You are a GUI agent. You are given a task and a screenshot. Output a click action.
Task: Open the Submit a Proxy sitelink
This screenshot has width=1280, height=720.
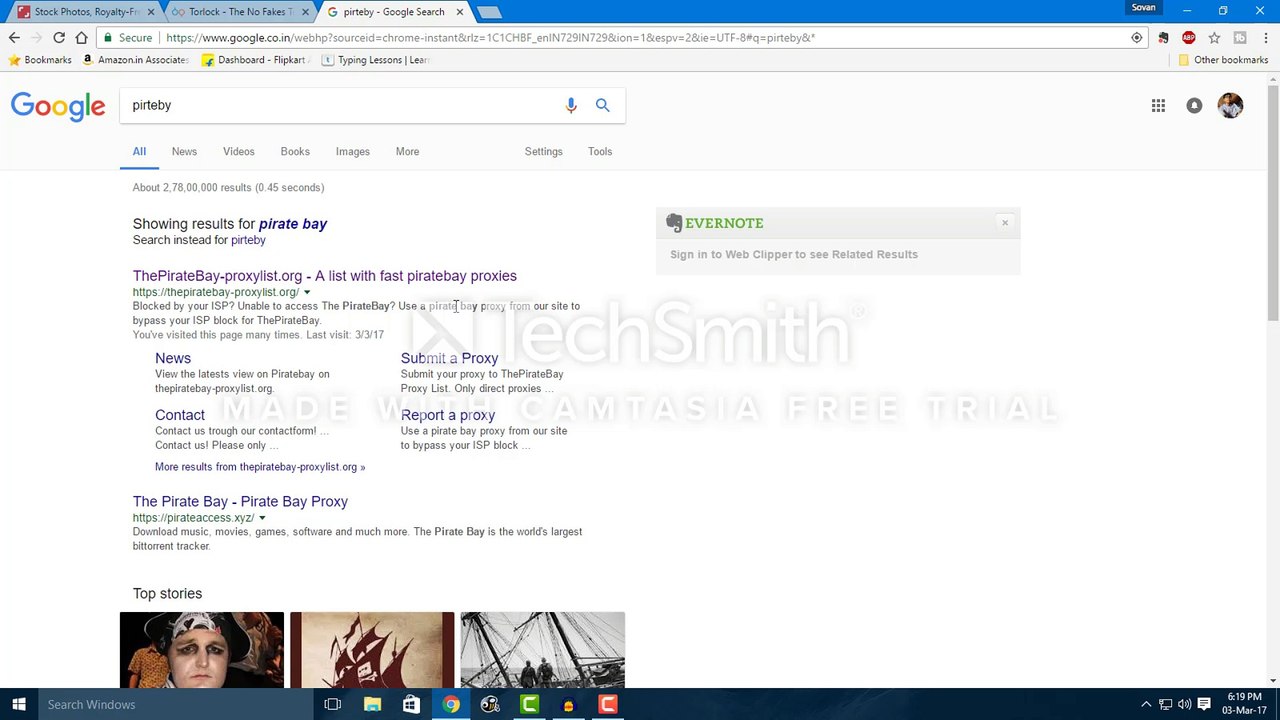pos(449,358)
